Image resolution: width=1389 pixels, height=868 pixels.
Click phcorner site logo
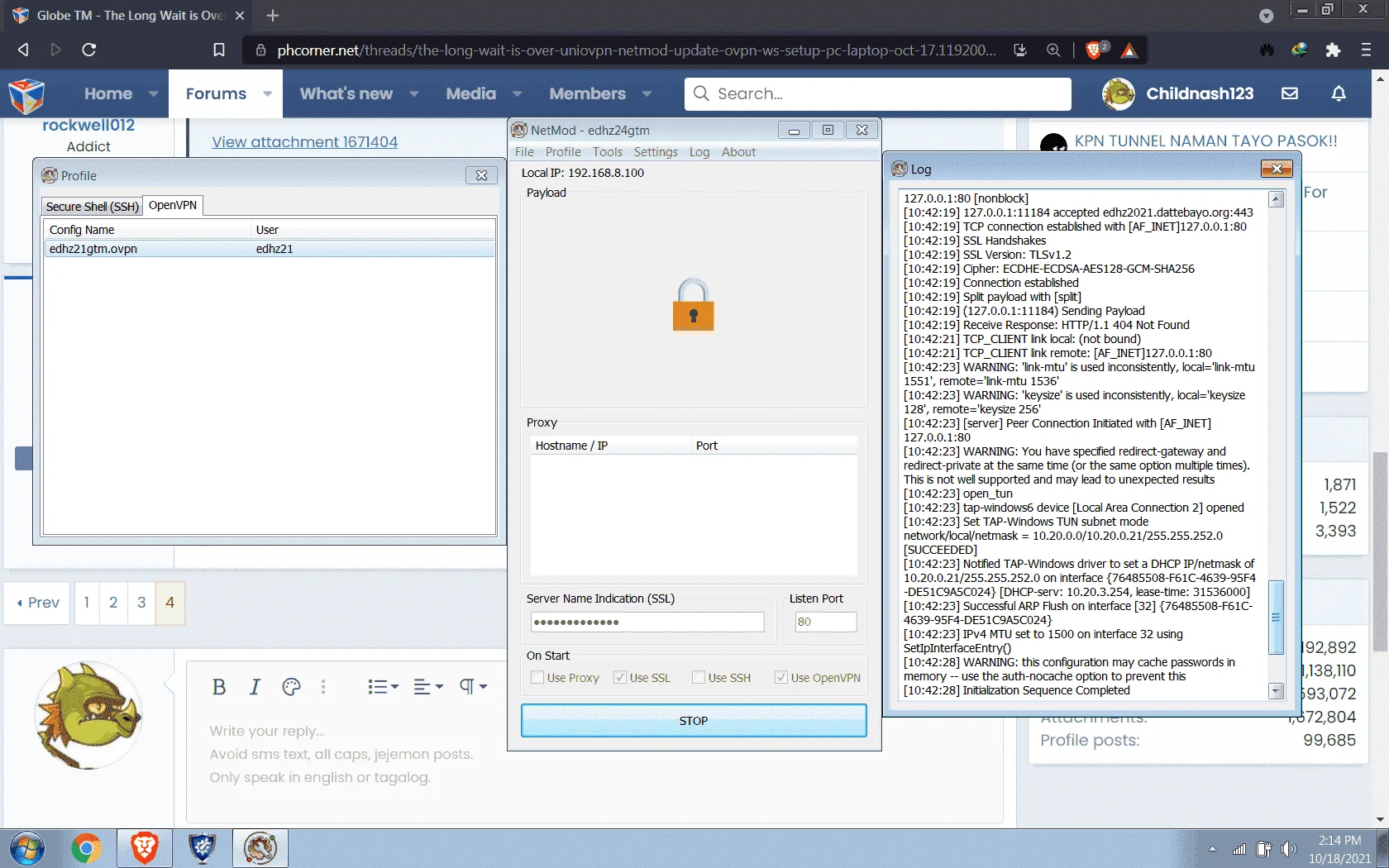(26, 94)
